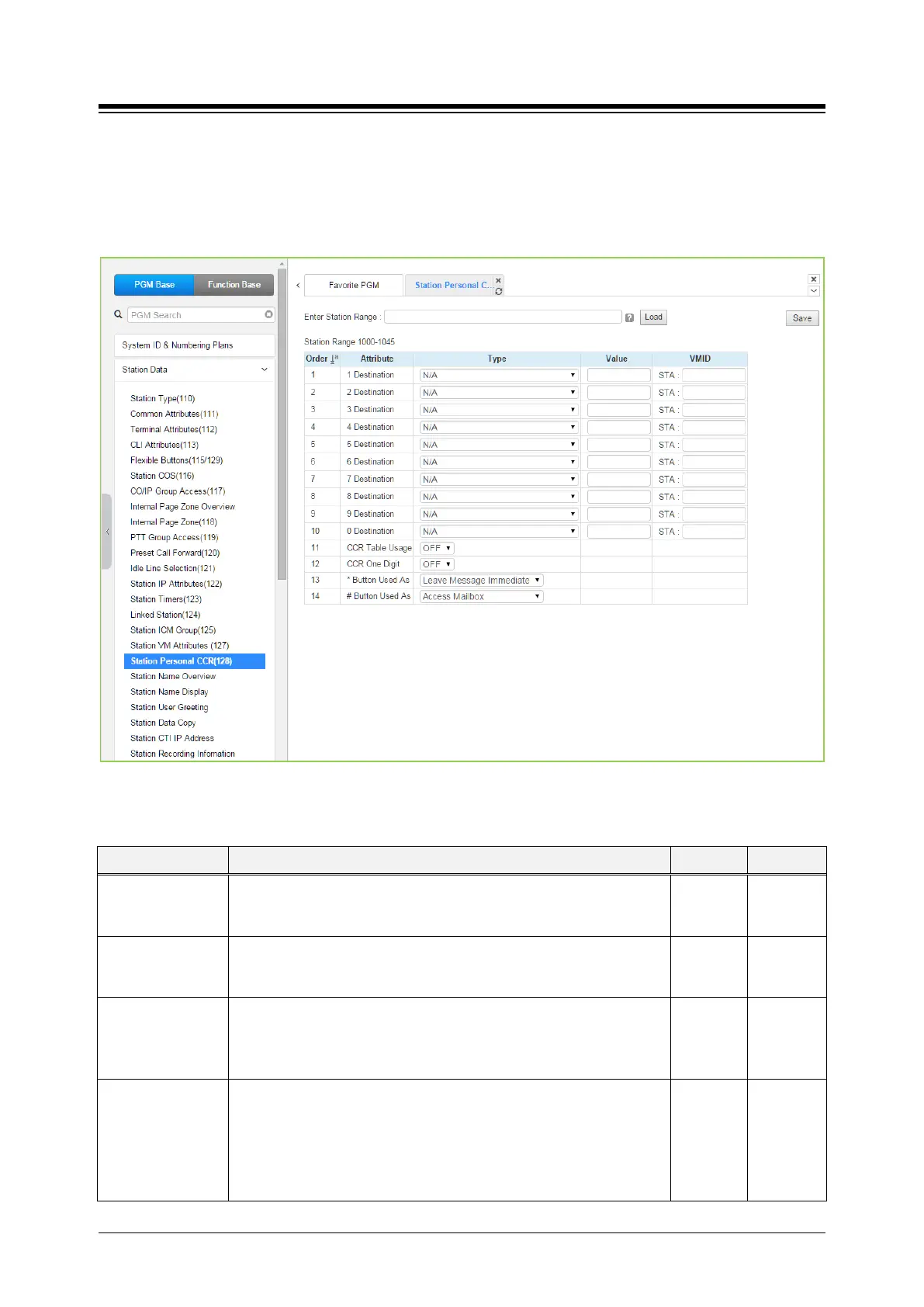The width and height of the screenshot is (924, 1307).
Task: Click VMID STA field for 2 Destination
Action: [x=714, y=393]
